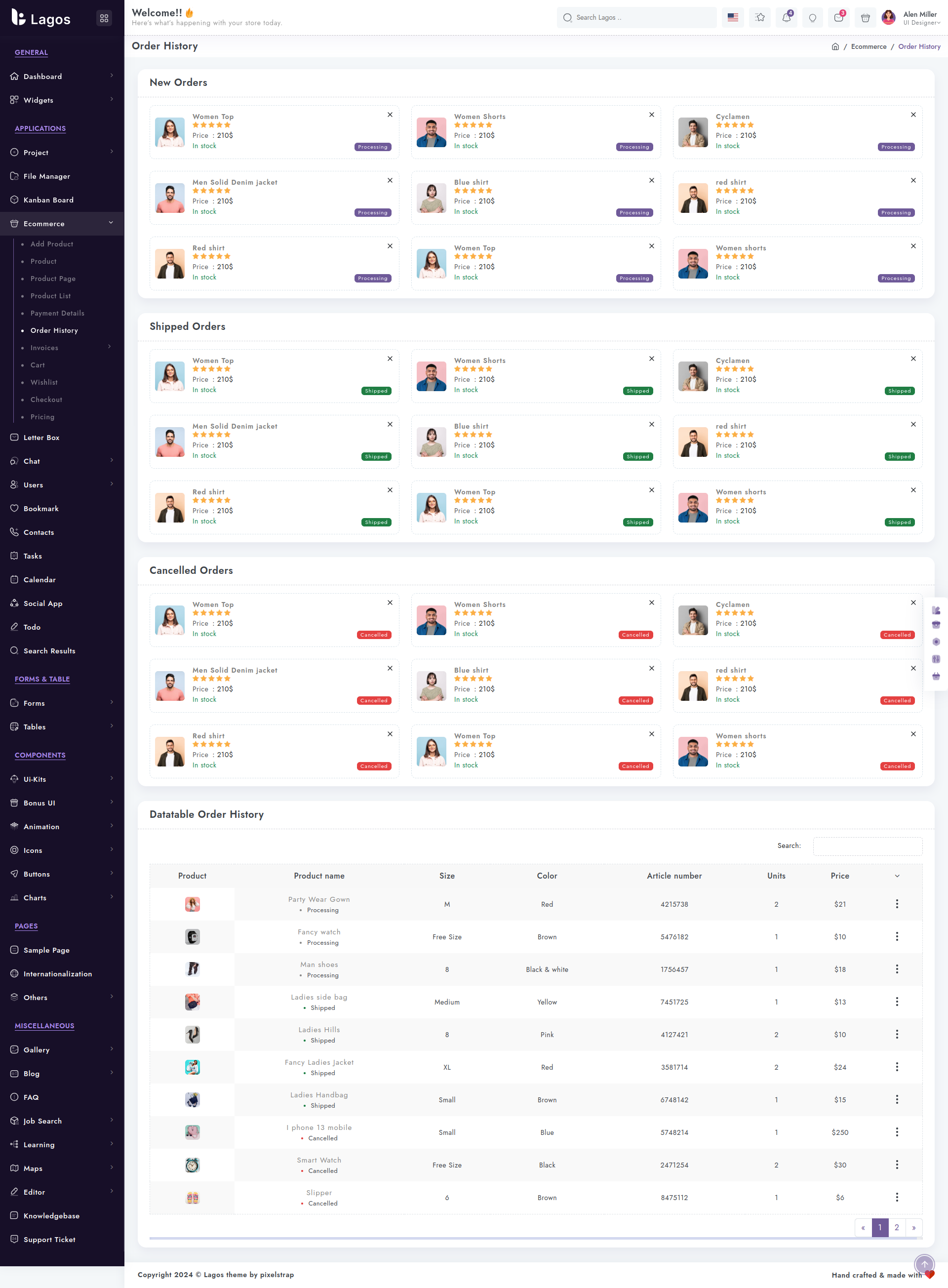Viewport: 948px width, 1288px height.
Task: Dismiss the Cyclamen card in New Orders
Action: (913, 115)
